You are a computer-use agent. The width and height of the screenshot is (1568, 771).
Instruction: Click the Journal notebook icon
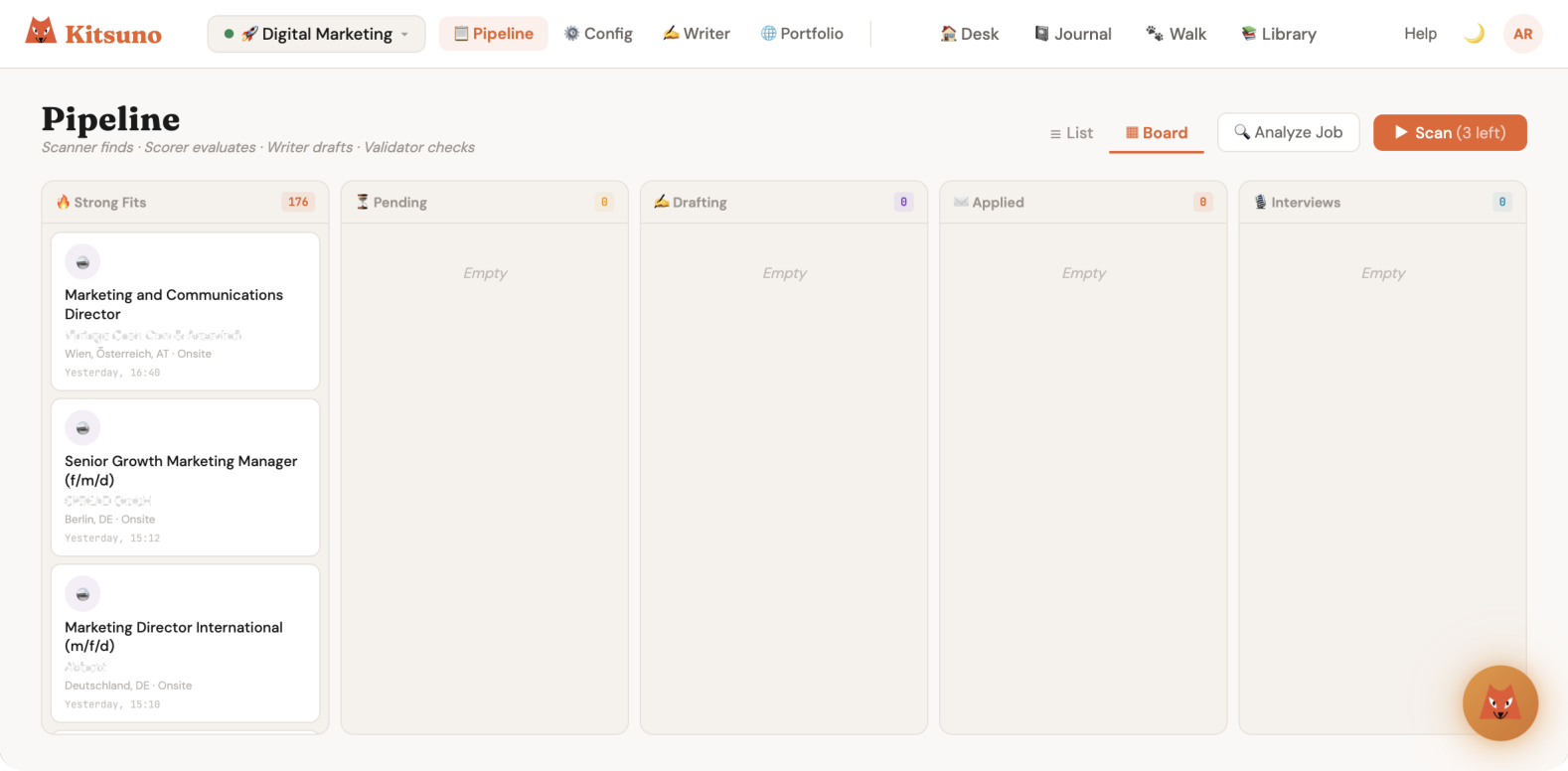[x=1041, y=34]
